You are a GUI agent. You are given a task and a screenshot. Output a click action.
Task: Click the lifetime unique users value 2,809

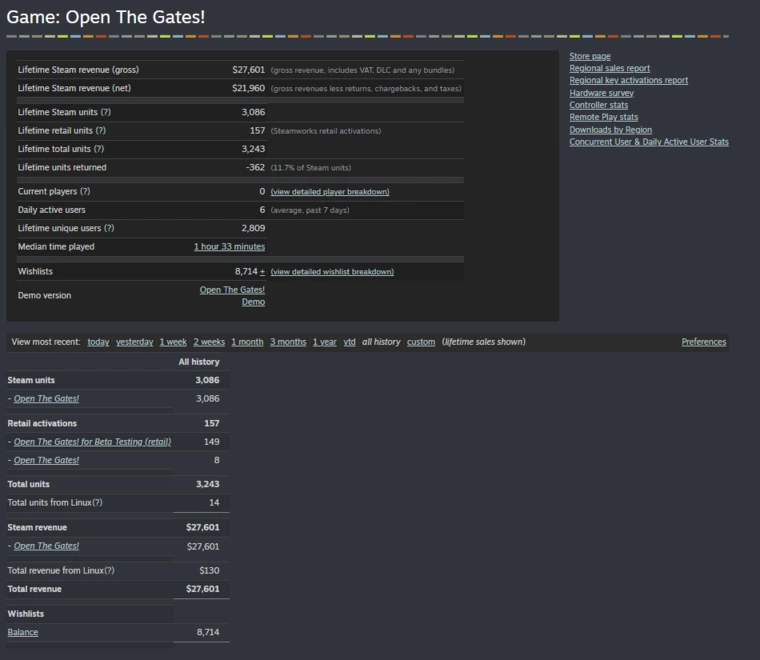(253, 228)
